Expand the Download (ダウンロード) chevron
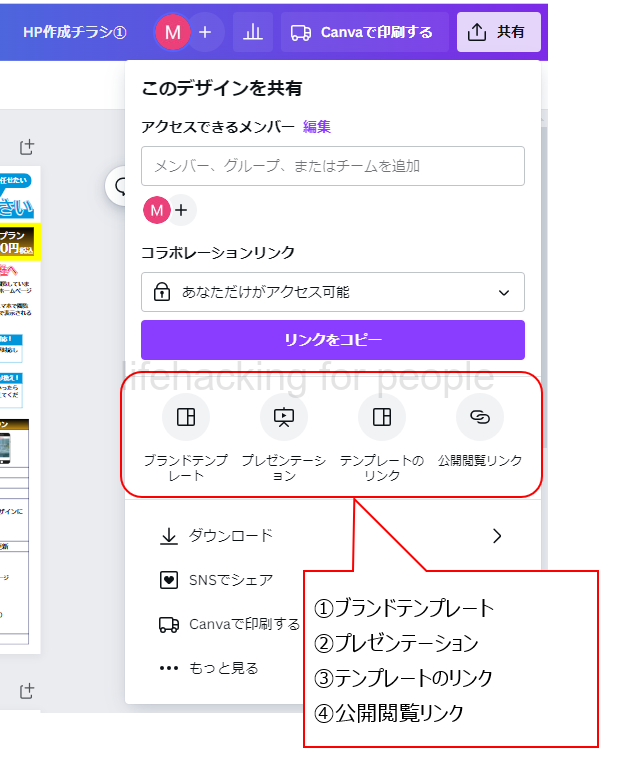Screen dimensions: 617x760 click(x=497, y=536)
